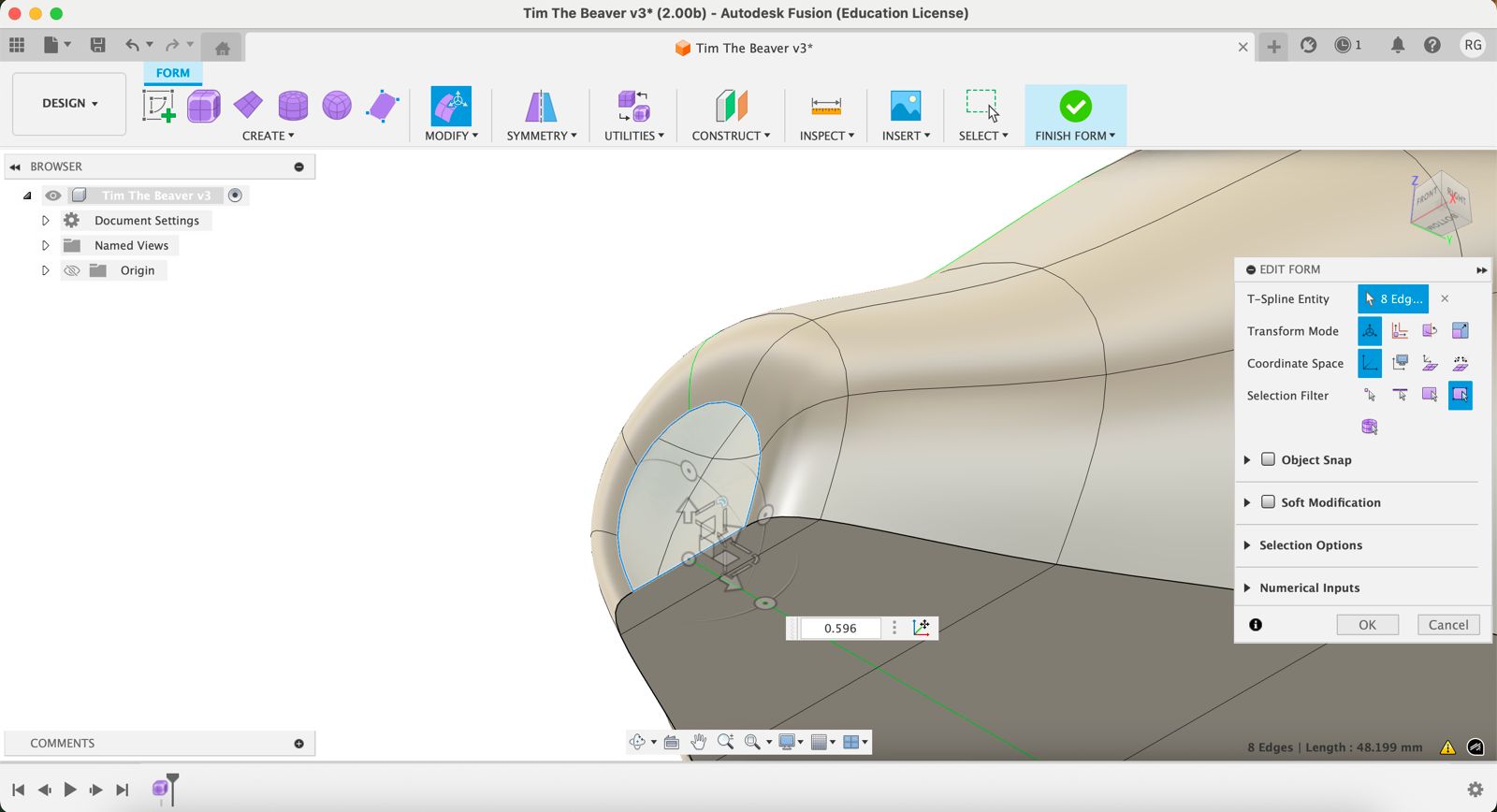This screenshot has width=1497, height=812.
Task: Click the Edit Form modify icon
Action: (450, 106)
